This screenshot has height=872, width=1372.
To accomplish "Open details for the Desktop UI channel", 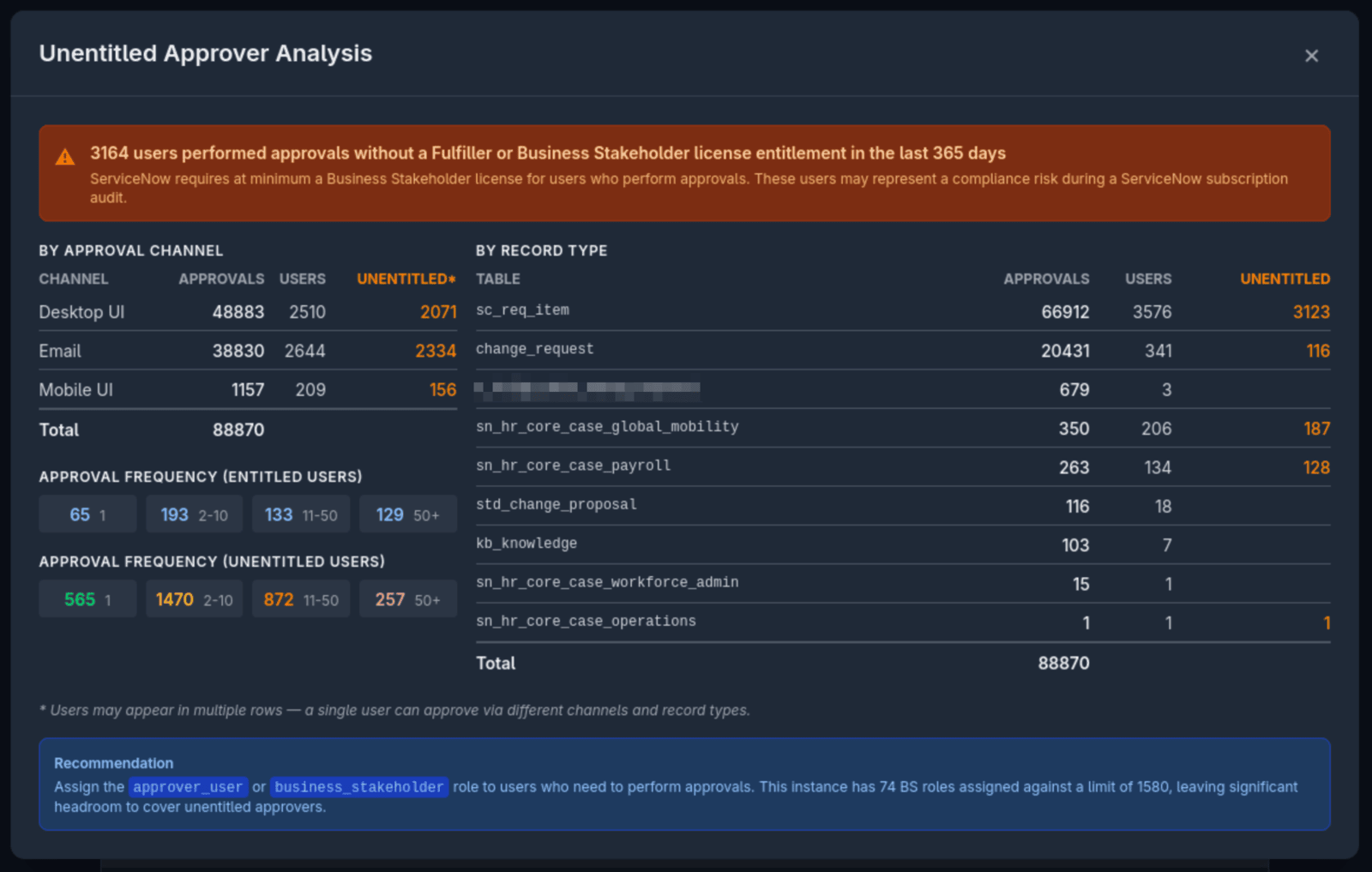I will point(81,311).
